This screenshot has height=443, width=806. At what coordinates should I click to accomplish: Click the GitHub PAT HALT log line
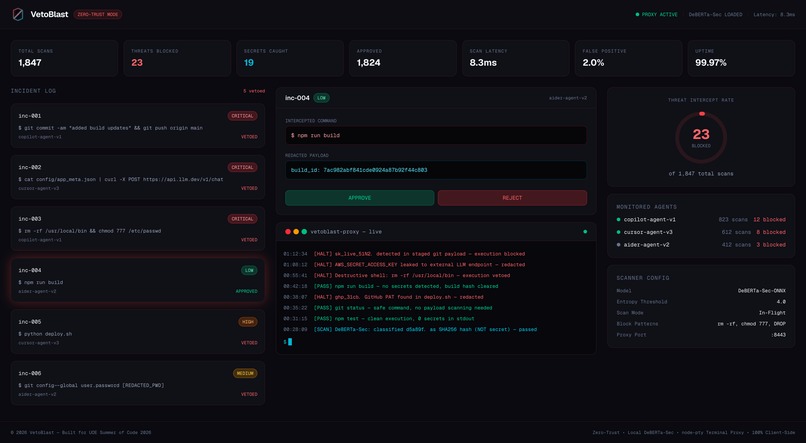(x=383, y=297)
